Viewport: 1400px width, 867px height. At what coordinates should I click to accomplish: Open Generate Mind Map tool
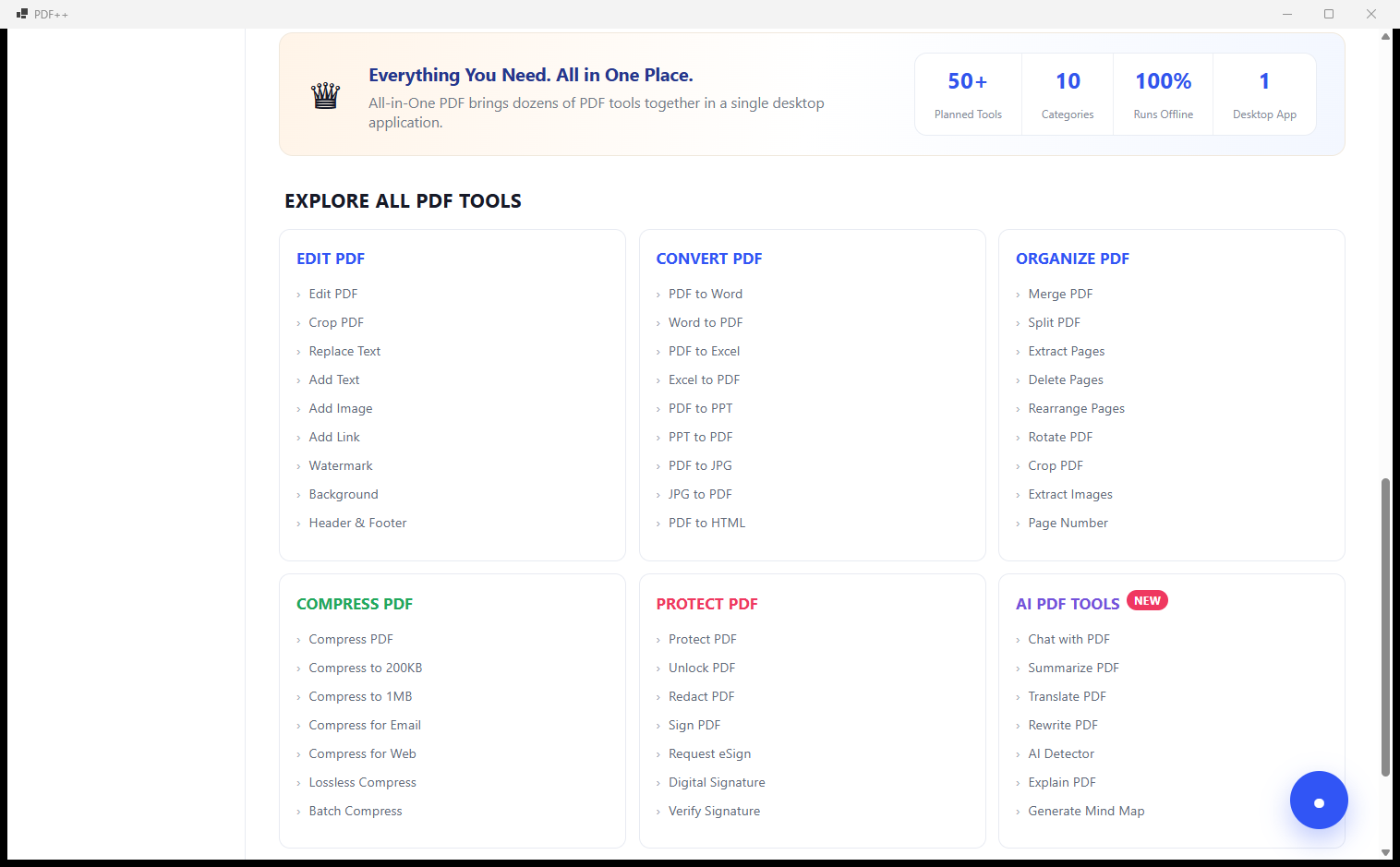point(1086,811)
